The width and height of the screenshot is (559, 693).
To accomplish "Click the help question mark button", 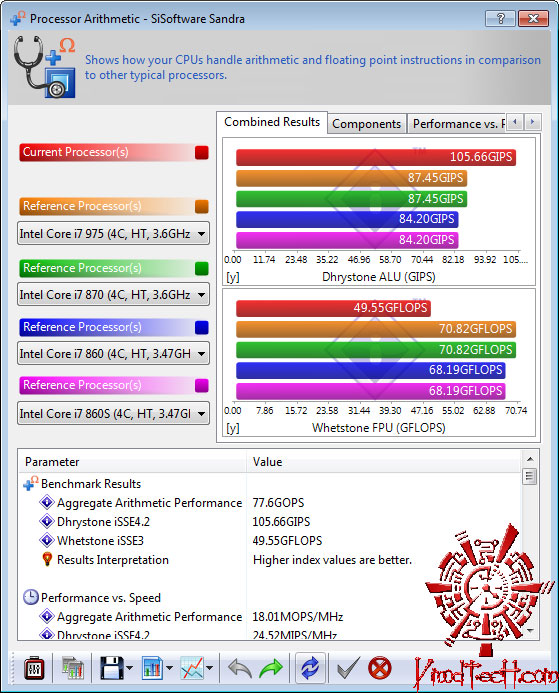I will 500,19.
